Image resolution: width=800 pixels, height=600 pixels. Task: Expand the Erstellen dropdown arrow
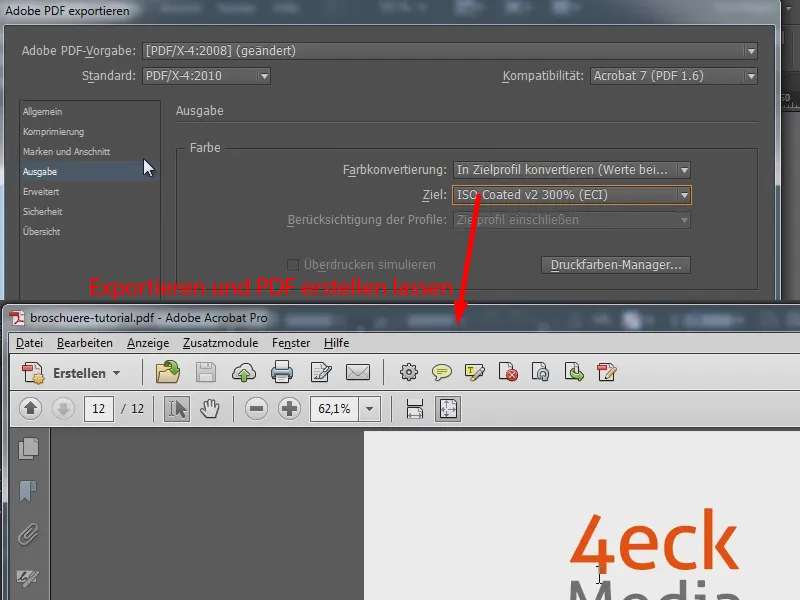pyautogui.click(x=117, y=373)
